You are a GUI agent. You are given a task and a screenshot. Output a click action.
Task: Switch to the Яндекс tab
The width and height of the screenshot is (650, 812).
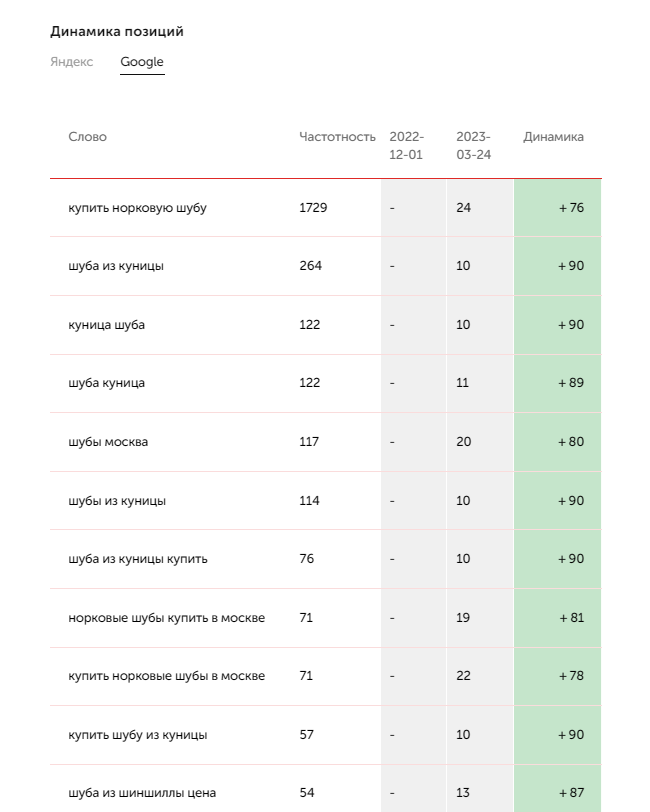point(71,62)
